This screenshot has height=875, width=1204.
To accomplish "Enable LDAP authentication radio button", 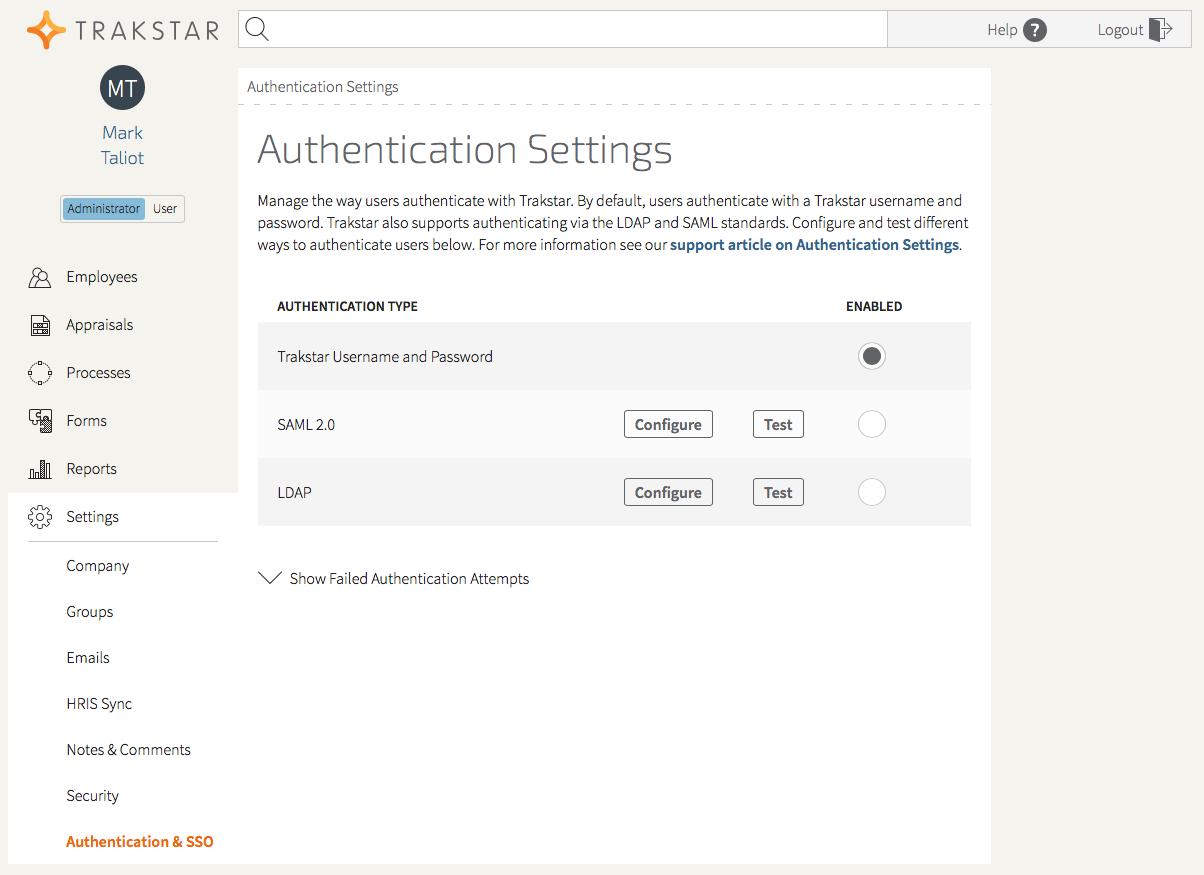I will click(x=872, y=492).
